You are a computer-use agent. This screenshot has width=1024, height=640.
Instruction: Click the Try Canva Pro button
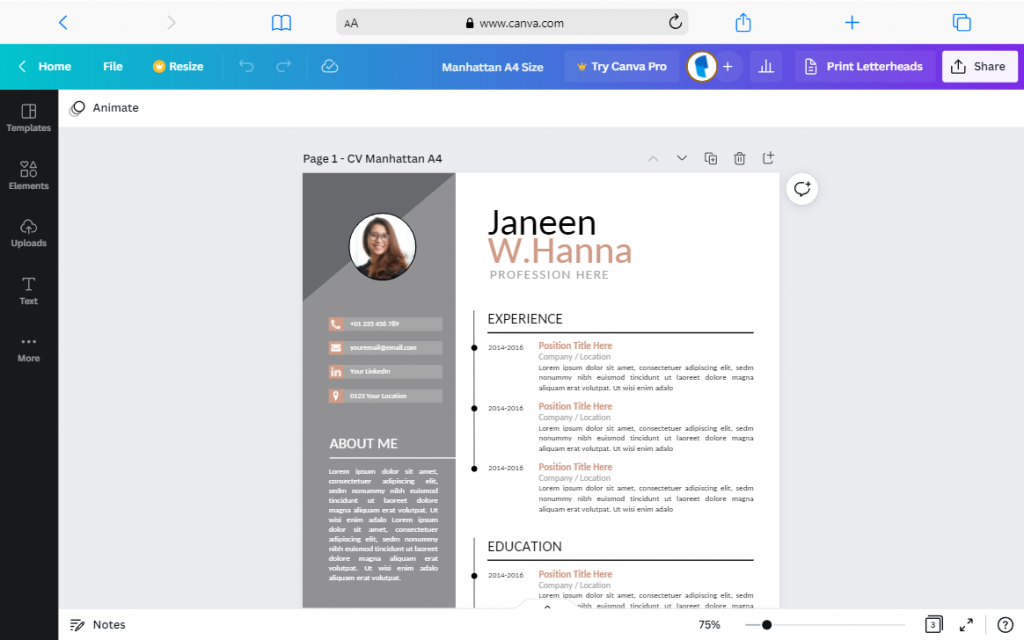point(621,66)
